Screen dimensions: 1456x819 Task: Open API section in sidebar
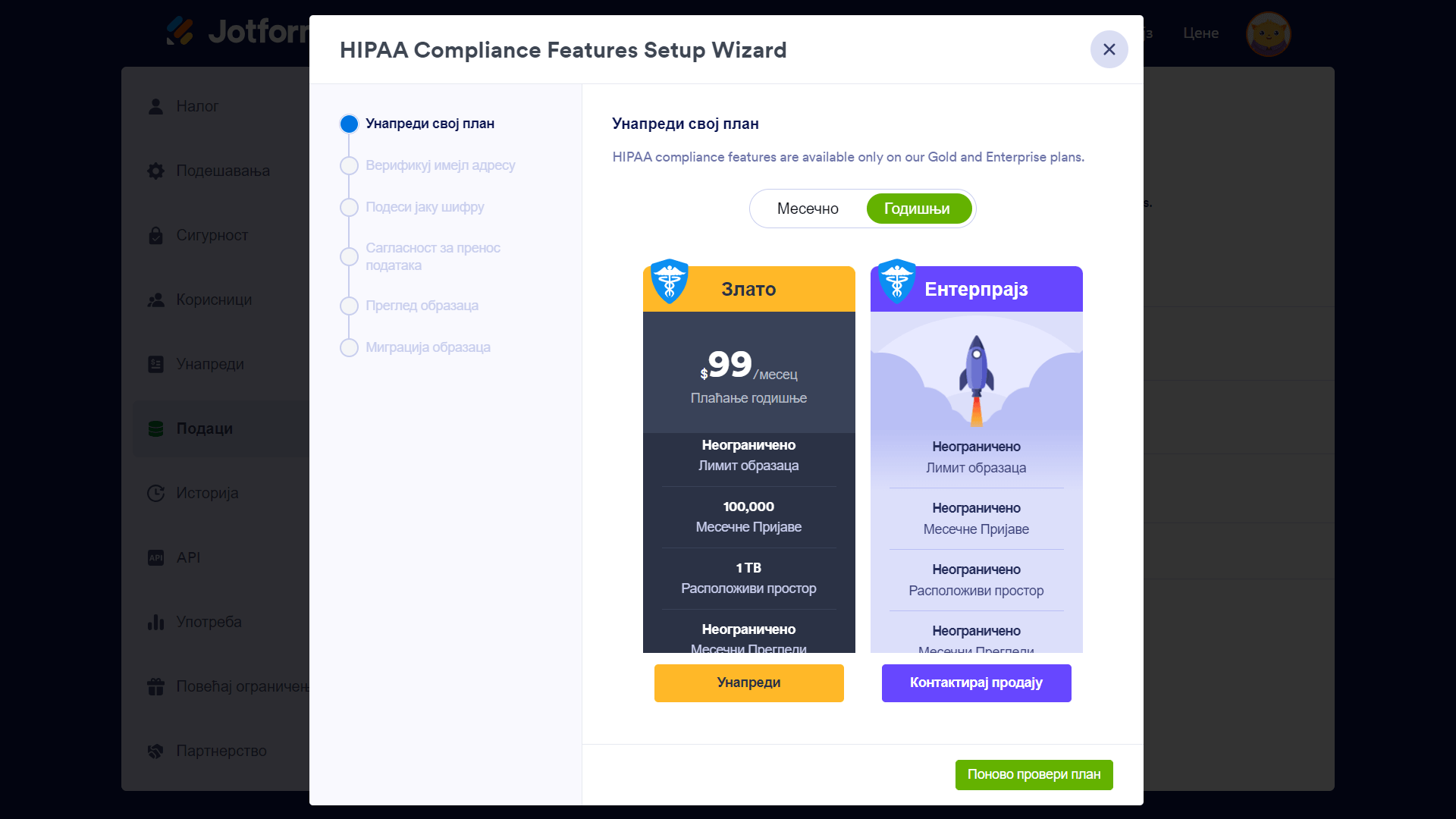tap(188, 557)
